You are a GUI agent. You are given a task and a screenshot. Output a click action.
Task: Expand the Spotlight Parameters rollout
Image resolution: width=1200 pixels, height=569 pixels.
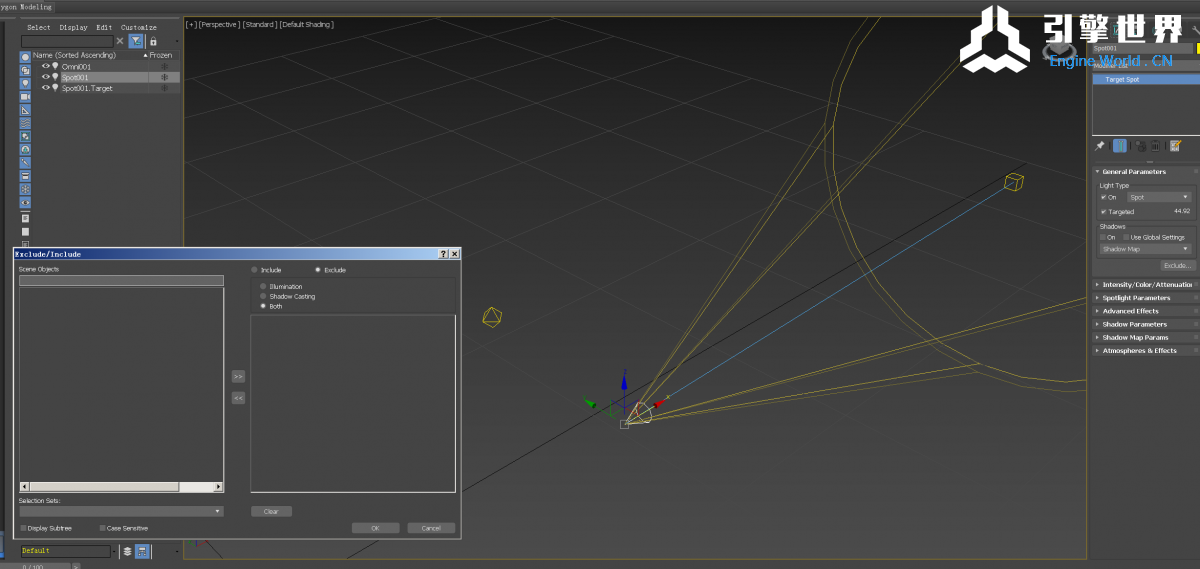(x=1136, y=298)
